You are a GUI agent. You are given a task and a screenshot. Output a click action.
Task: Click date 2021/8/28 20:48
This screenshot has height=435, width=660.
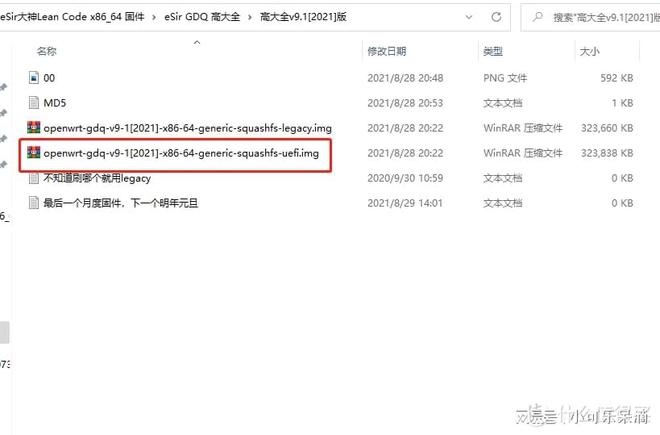point(405,78)
